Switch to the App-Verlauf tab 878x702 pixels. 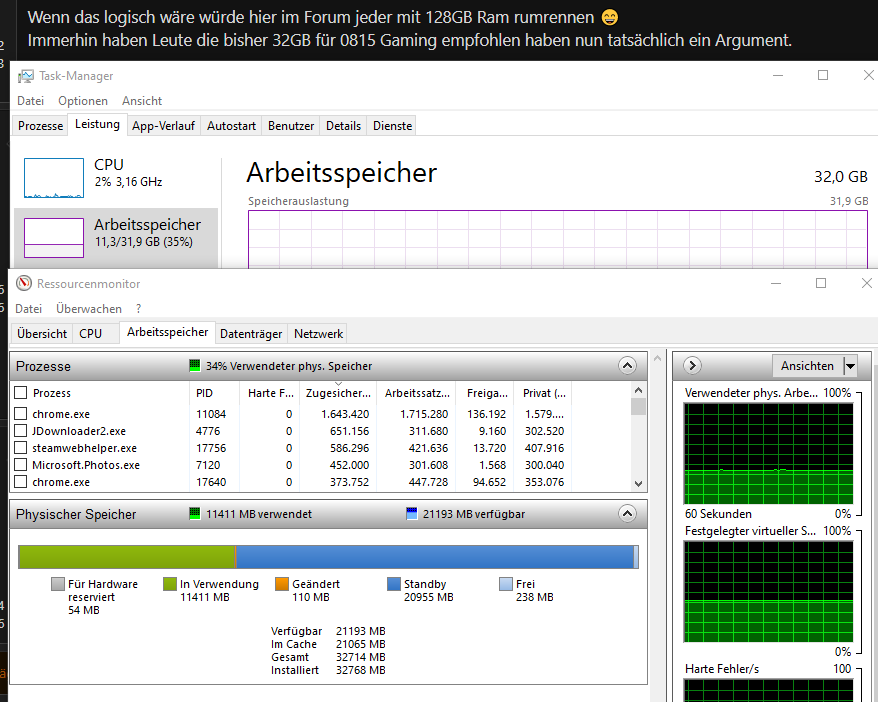164,126
